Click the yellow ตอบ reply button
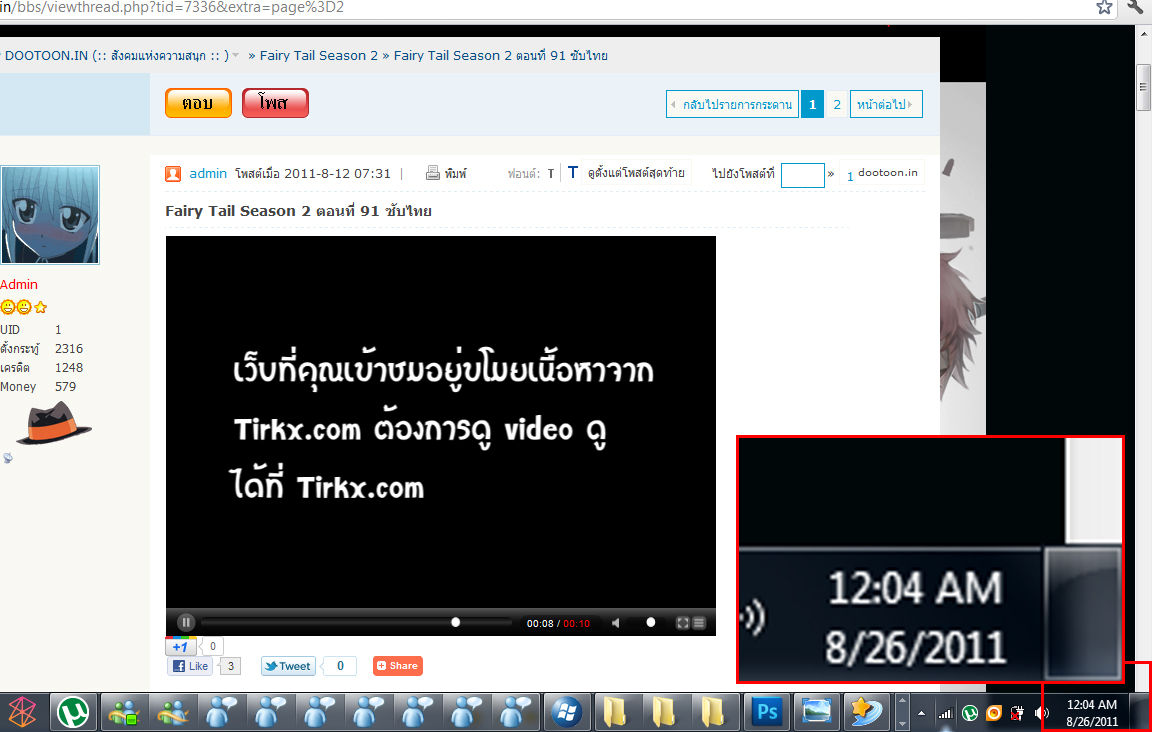 point(198,103)
